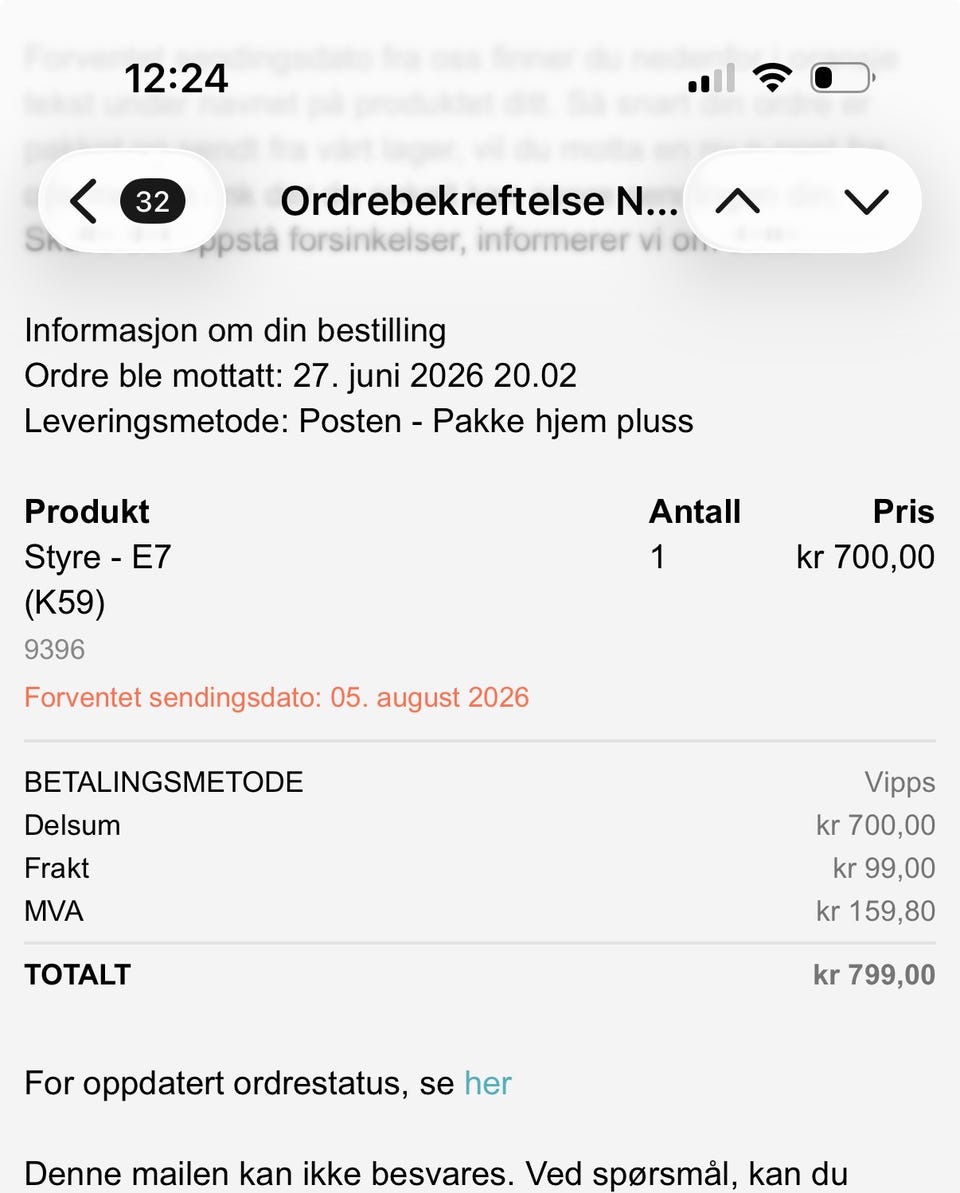Tap the battery indicator icon
Viewport: 960px width, 1193px height.
coord(843,78)
